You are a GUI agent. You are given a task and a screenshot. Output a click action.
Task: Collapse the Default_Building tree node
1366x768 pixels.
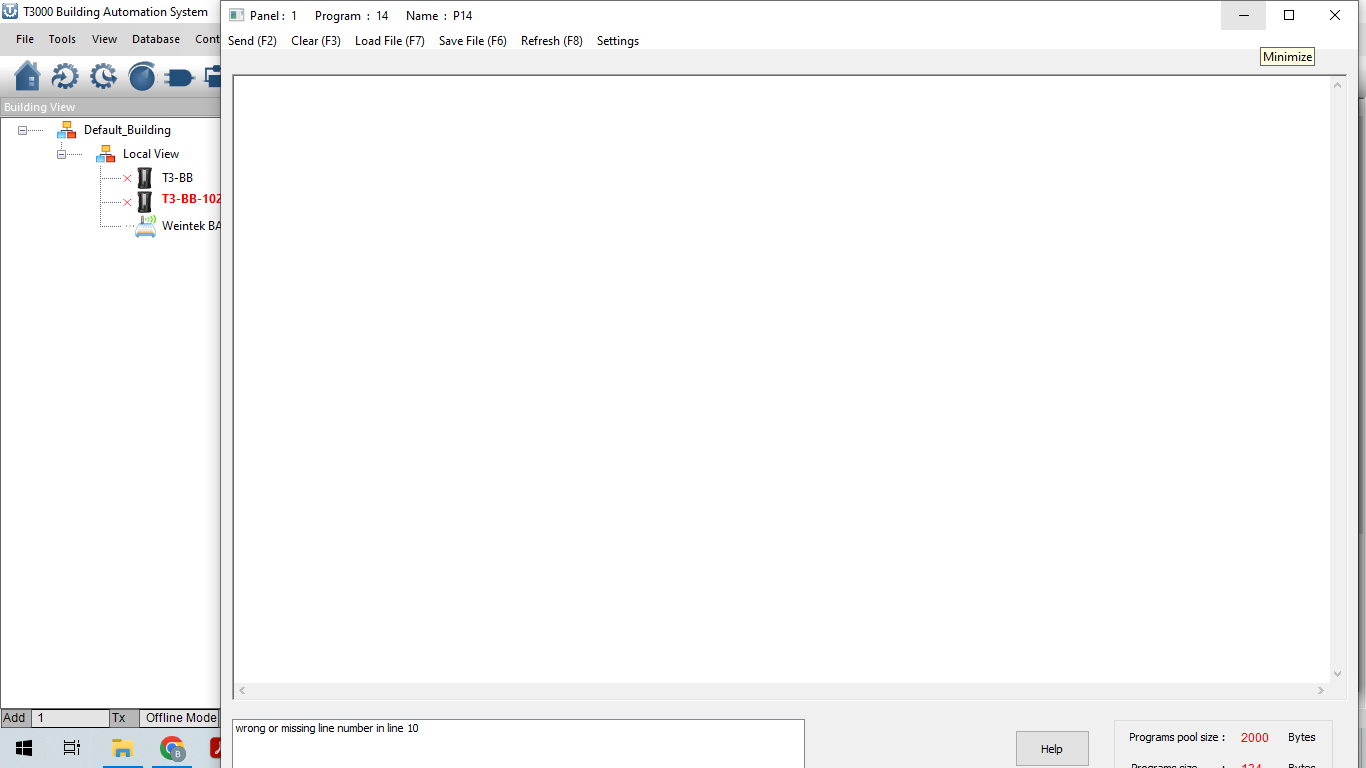pos(23,130)
